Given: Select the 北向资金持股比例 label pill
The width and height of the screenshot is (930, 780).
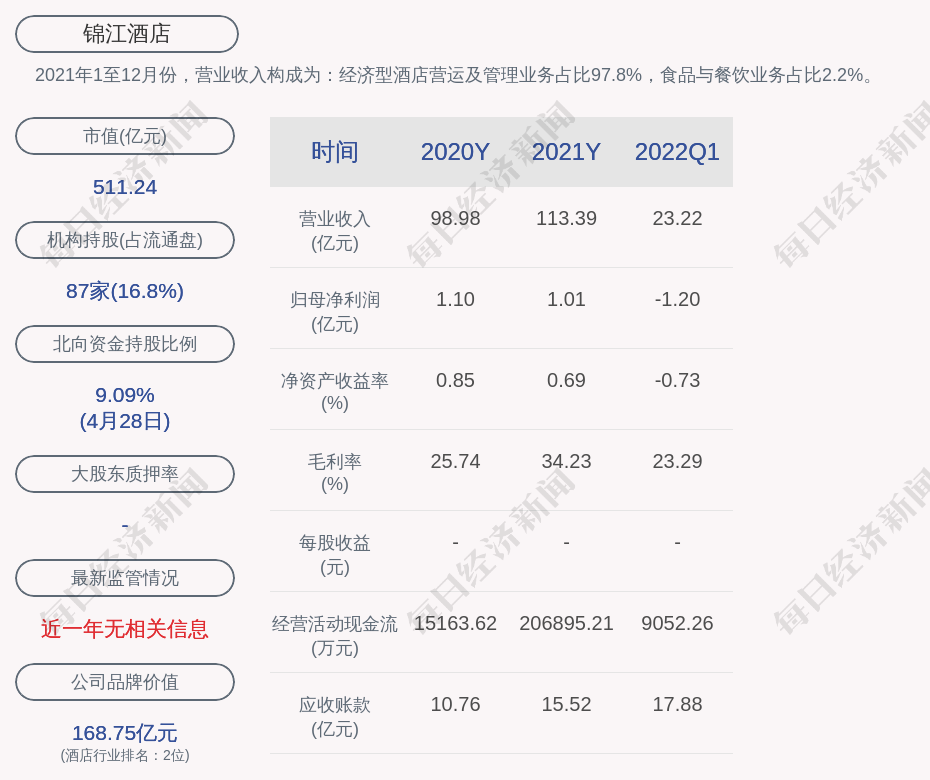Looking at the screenshot, I should coord(125,344).
